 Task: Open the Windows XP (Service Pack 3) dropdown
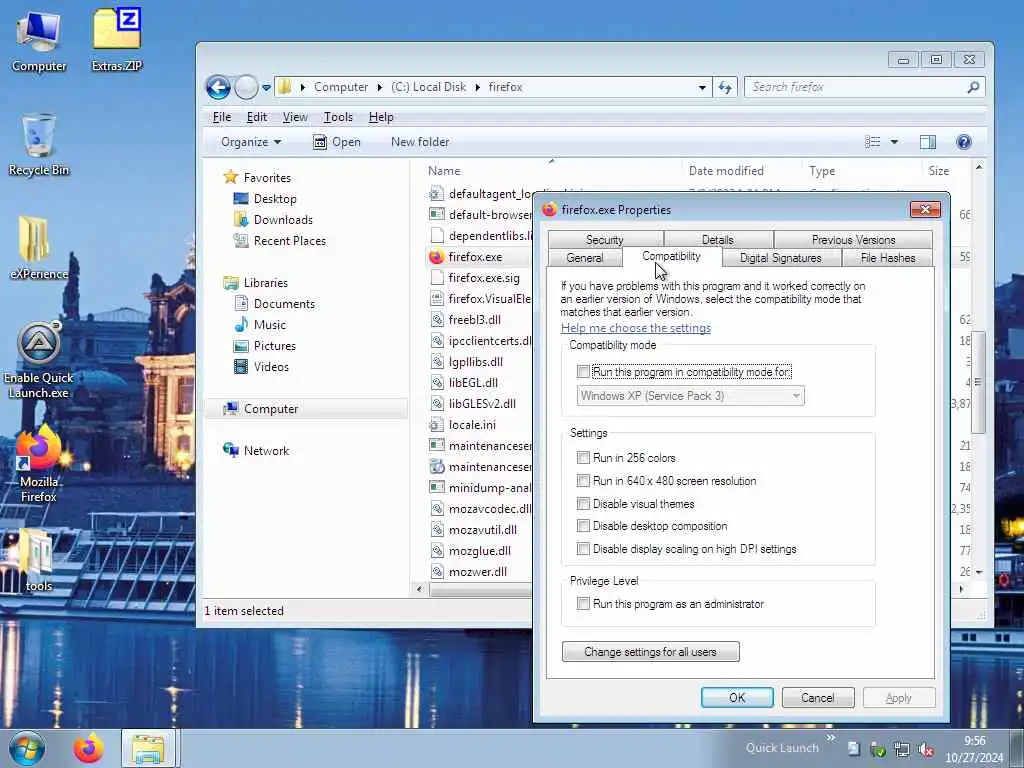pyautogui.click(x=690, y=396)
